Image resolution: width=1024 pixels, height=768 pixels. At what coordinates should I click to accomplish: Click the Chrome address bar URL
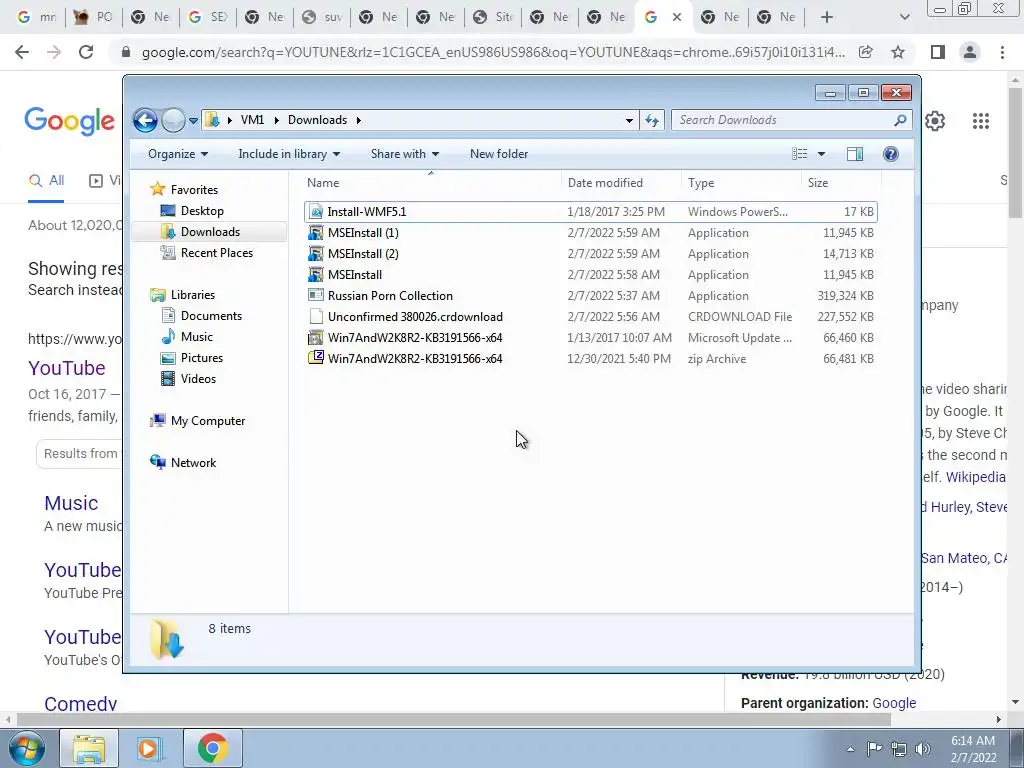pyautogui.click(x=493, y=52)
